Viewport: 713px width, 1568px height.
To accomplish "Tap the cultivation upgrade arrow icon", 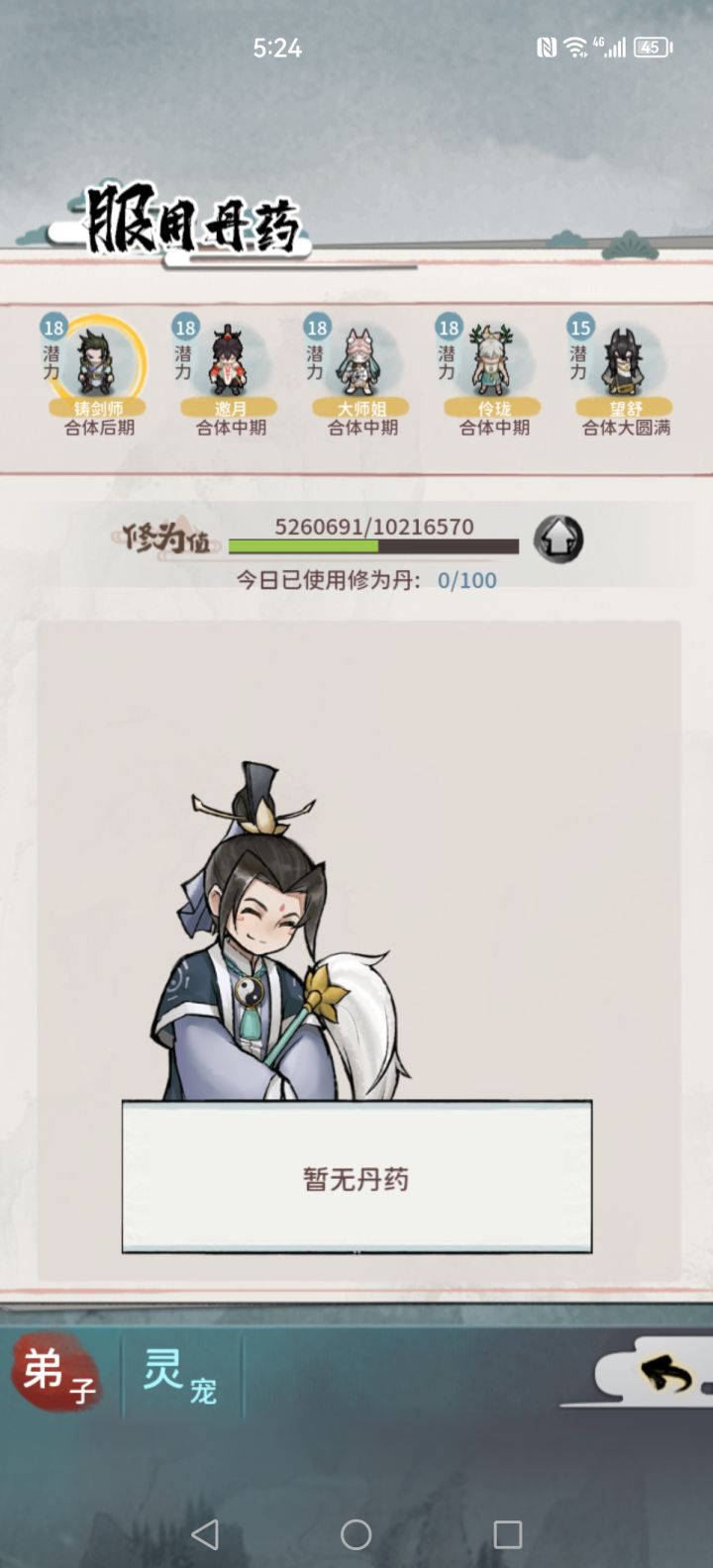I will point(559,539).
